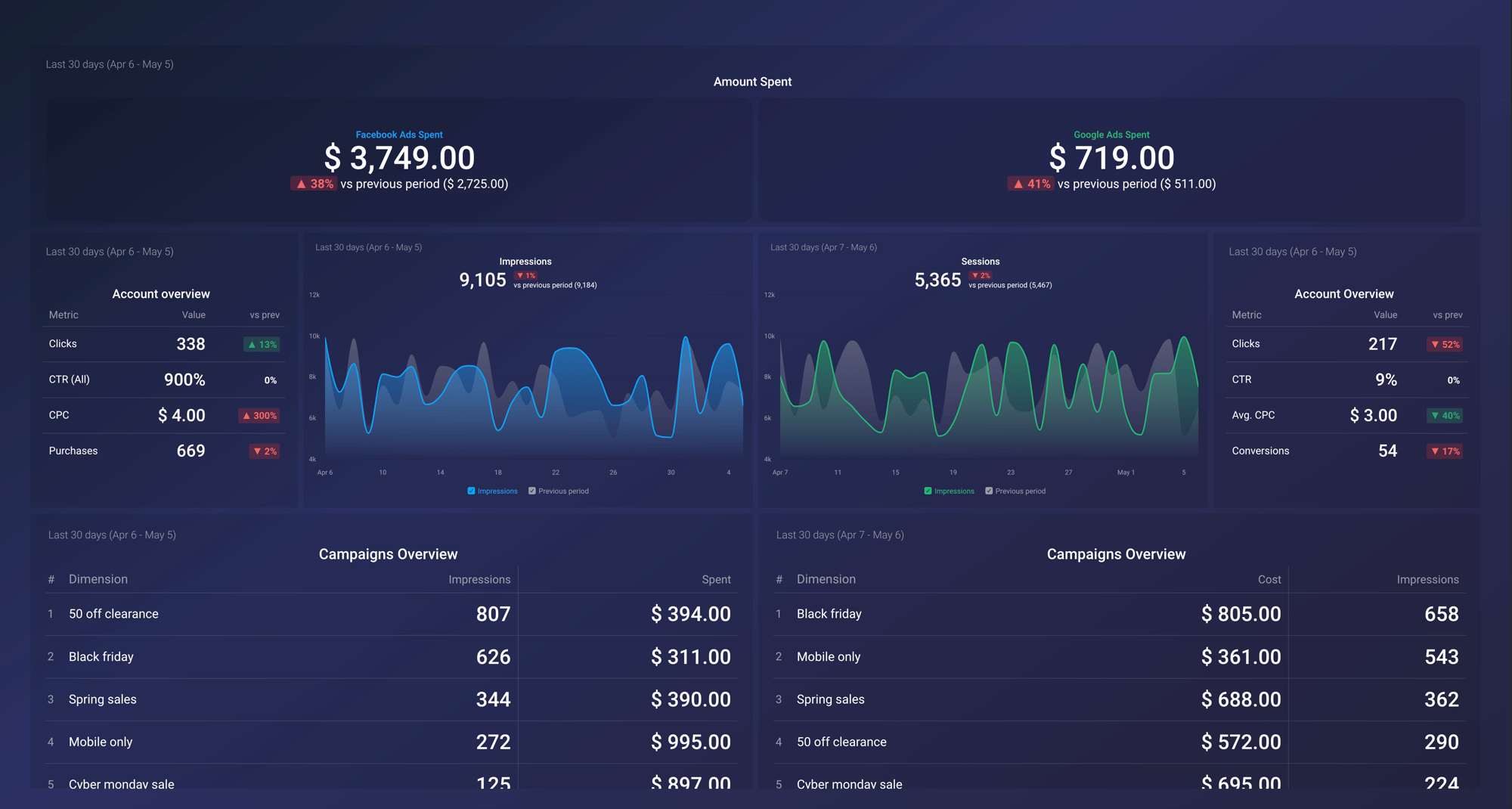Click the red 38% increase indicator under Facebook Ads Spent
This screenshot has width=1512, height=809.
pos(314,184)
